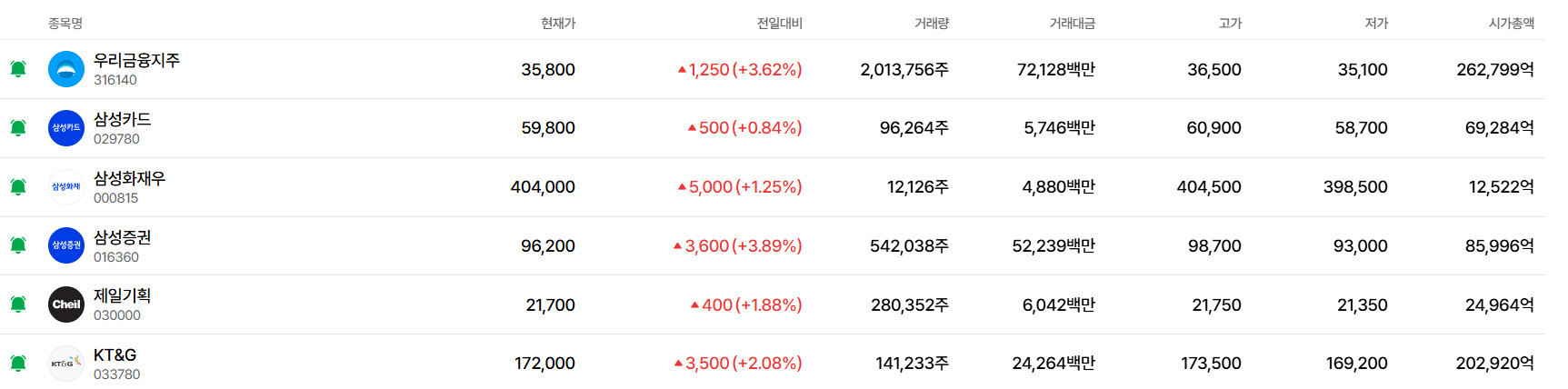Toggle the alert bell for 삼성화재우
This screenshot has width=1568, height=389.
pos(18,187)
